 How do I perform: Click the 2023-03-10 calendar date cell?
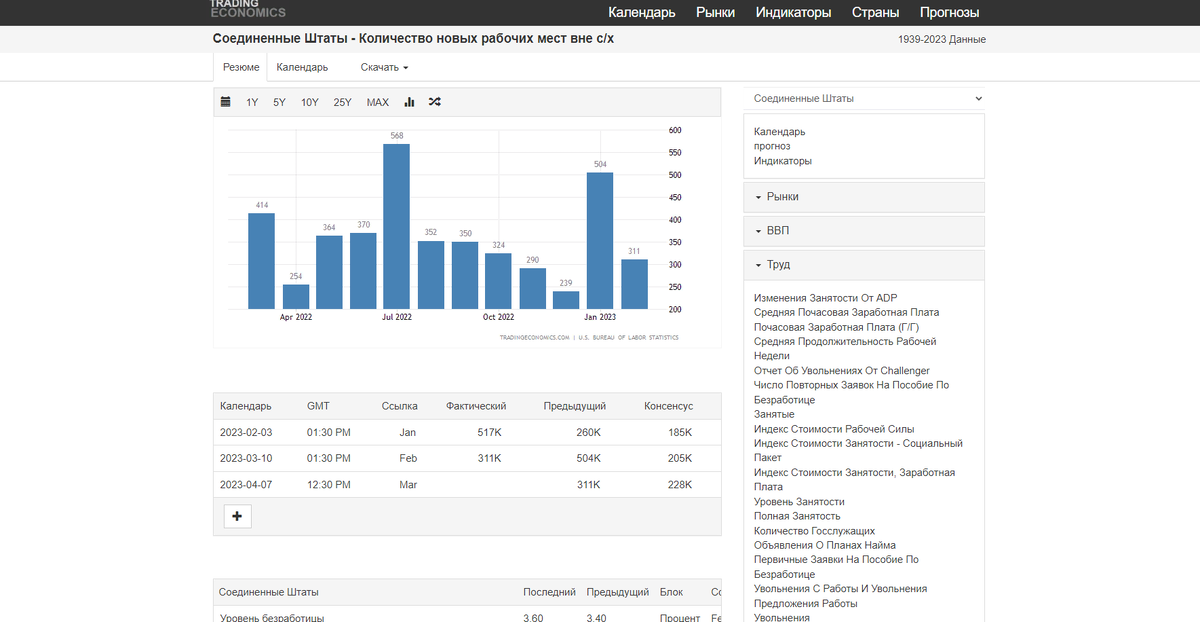pyautogui.click(x=246, y=458)
